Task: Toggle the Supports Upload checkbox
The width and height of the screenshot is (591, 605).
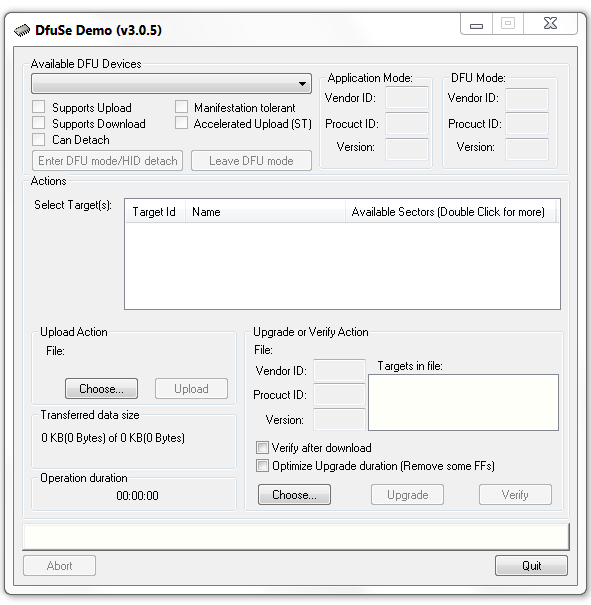Action: click(39, 107)
